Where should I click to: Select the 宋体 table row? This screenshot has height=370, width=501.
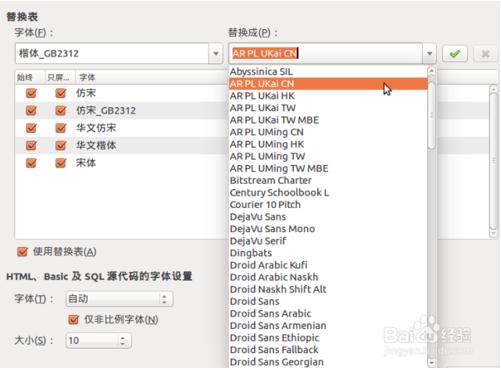(x=122, y=163)
